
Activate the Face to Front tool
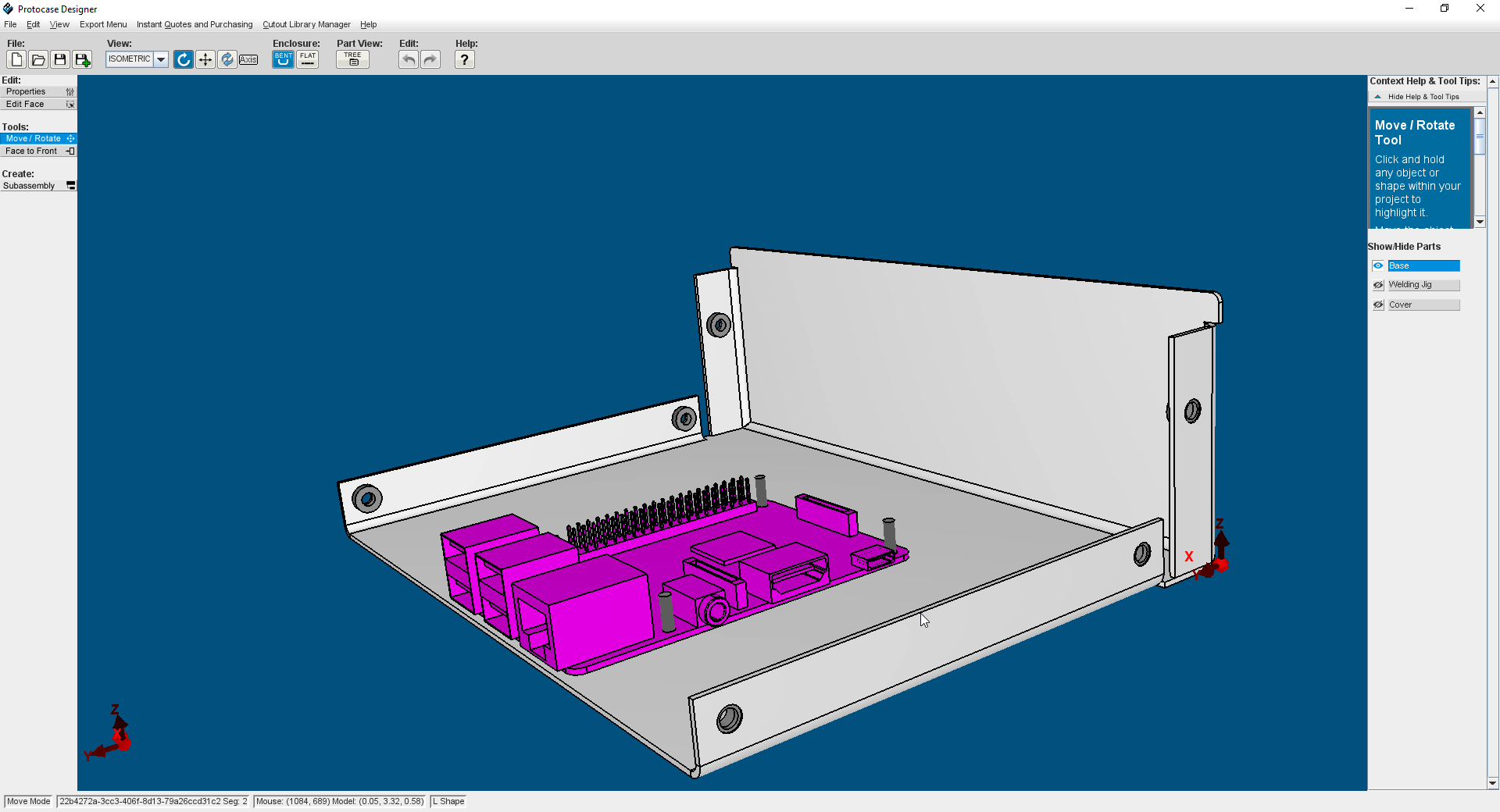[x=31, y=151]
